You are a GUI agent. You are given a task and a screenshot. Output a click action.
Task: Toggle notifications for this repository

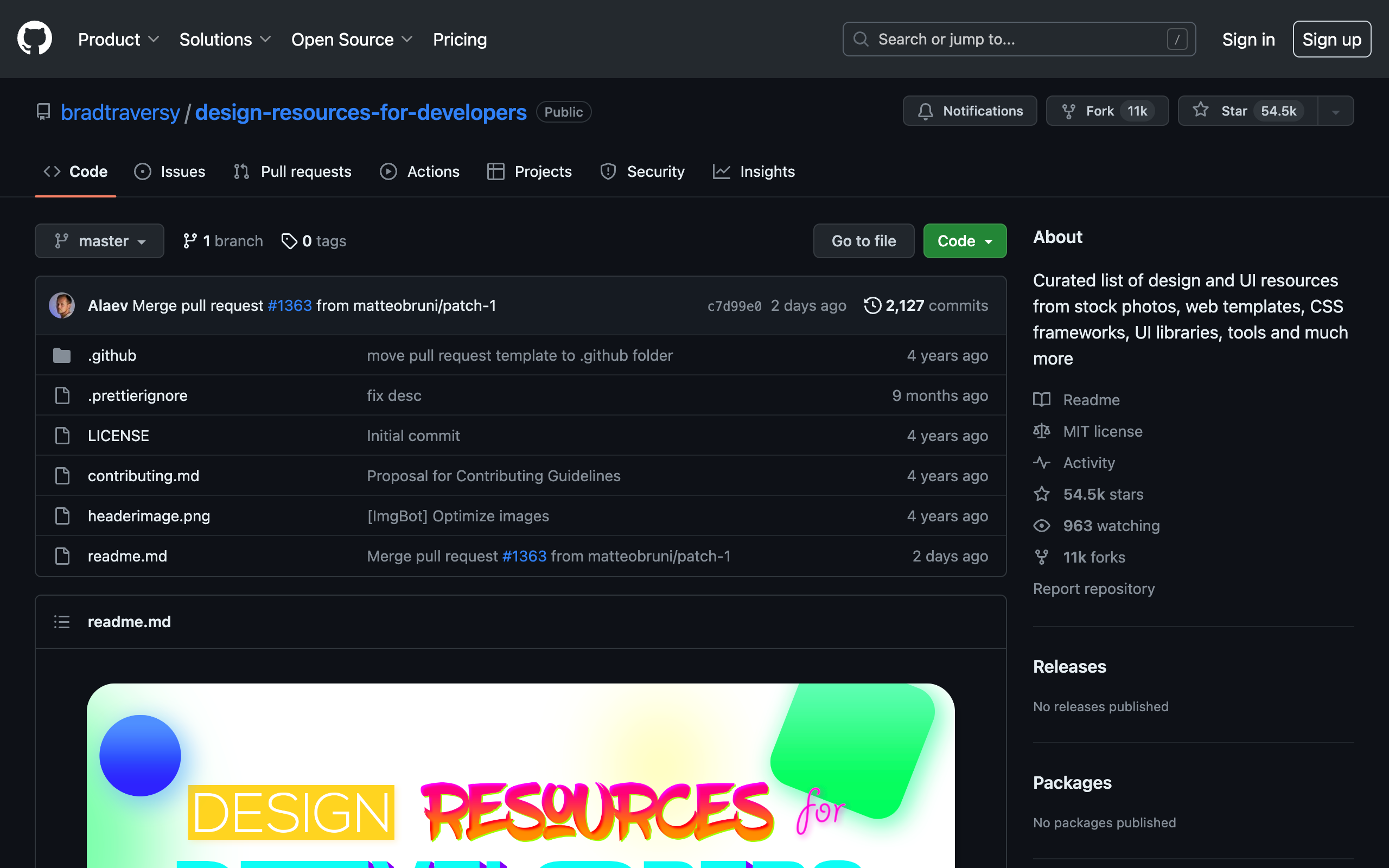[x=969, y=111]
